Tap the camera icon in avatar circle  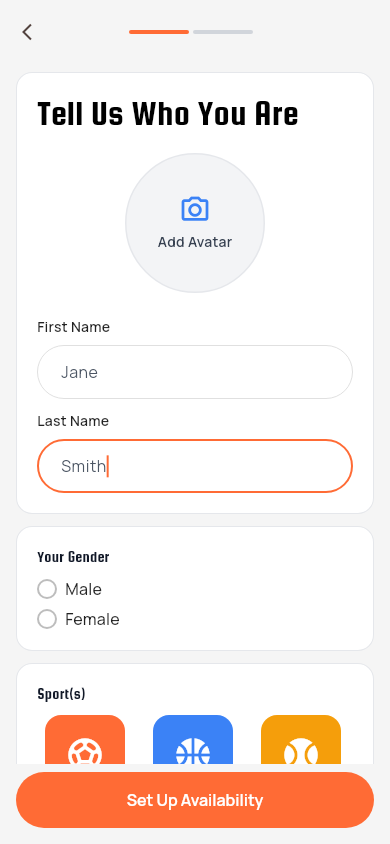coord(195,209)
